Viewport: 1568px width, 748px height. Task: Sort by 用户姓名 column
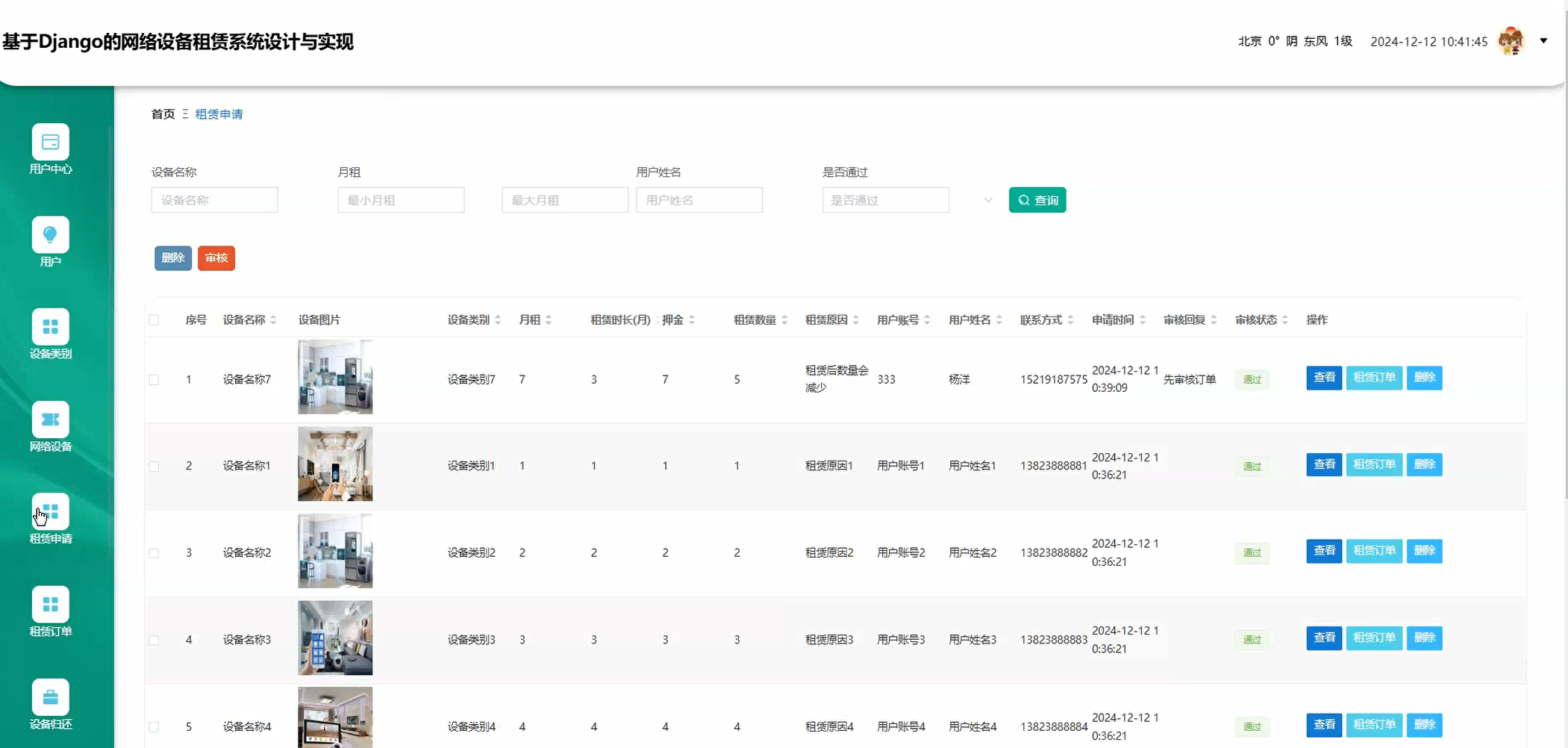pyautogui.click(x=999, y=320)
